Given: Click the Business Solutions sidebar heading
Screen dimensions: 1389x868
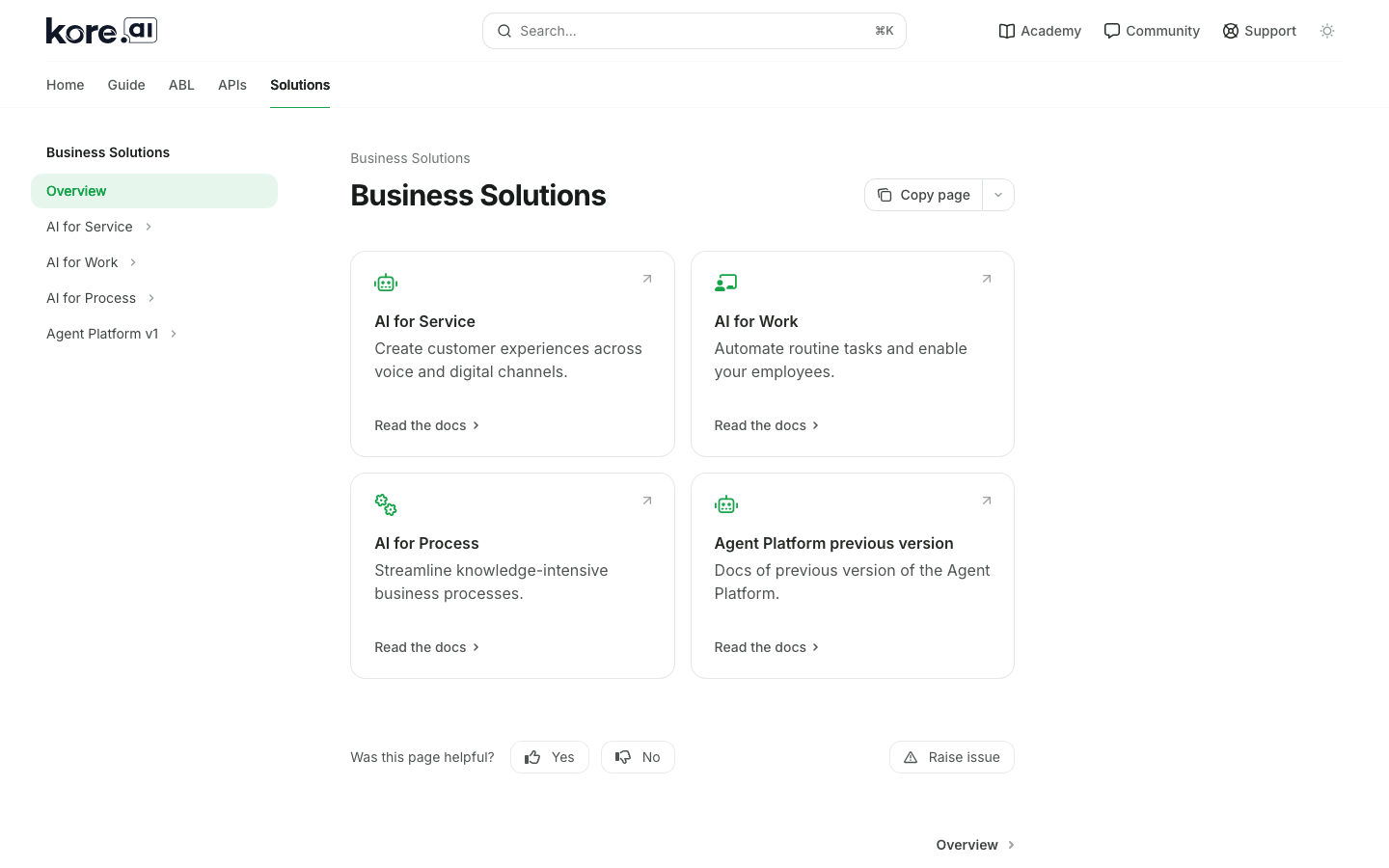Looking at the screenshot, I should click(x=108, y=152).
